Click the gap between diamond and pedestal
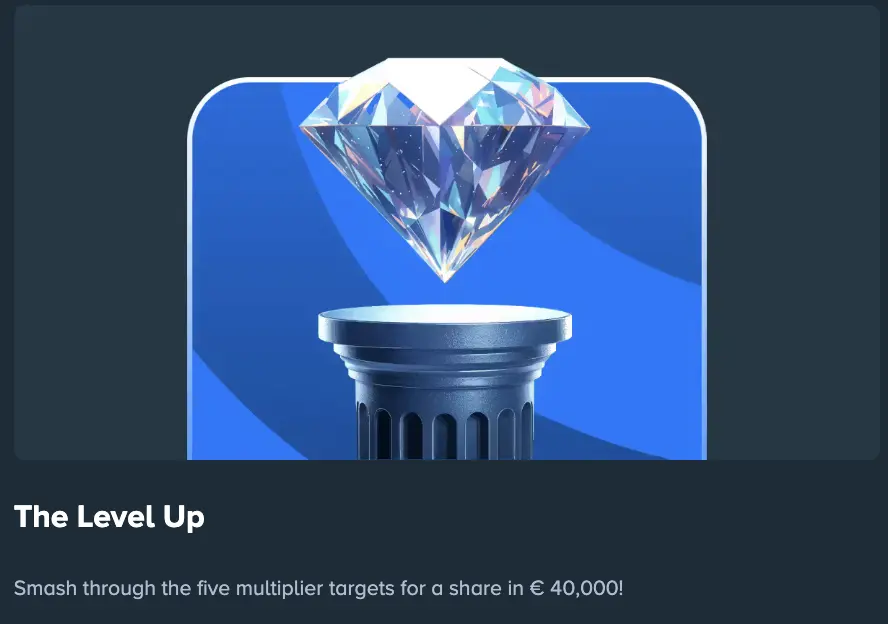 445,293
